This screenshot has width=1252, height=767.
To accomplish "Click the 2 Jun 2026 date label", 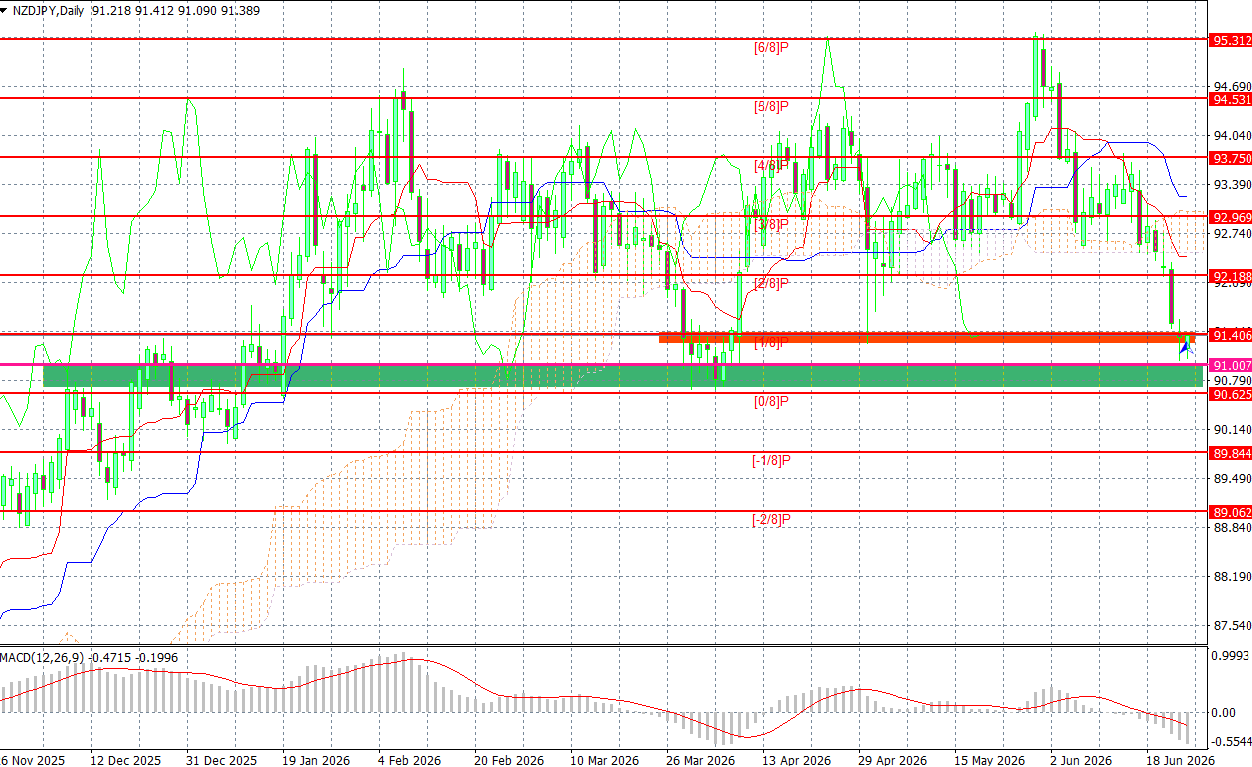I will pyautogui.click(x=1082, y=760).
